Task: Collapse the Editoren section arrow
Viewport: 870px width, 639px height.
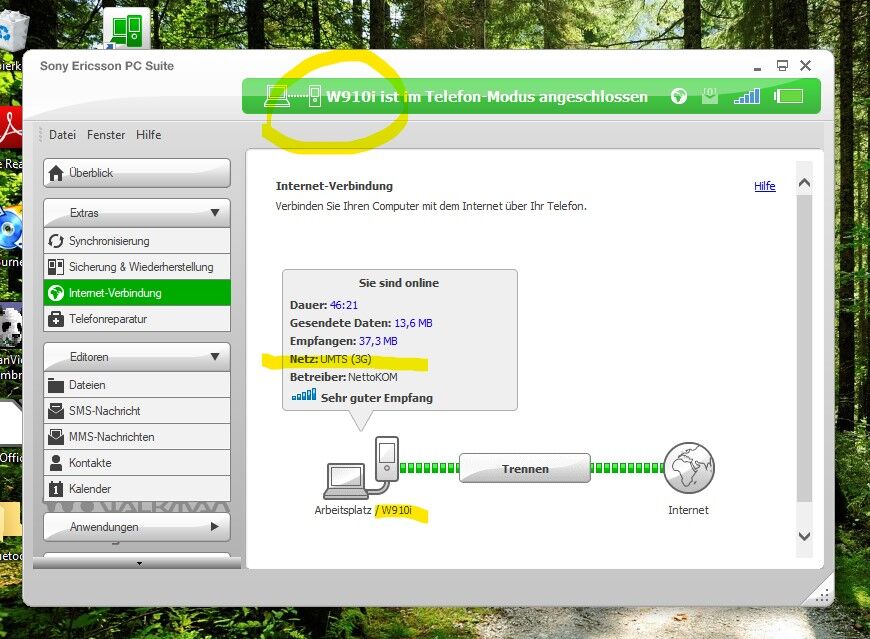Action: click(x=215, y=357)
